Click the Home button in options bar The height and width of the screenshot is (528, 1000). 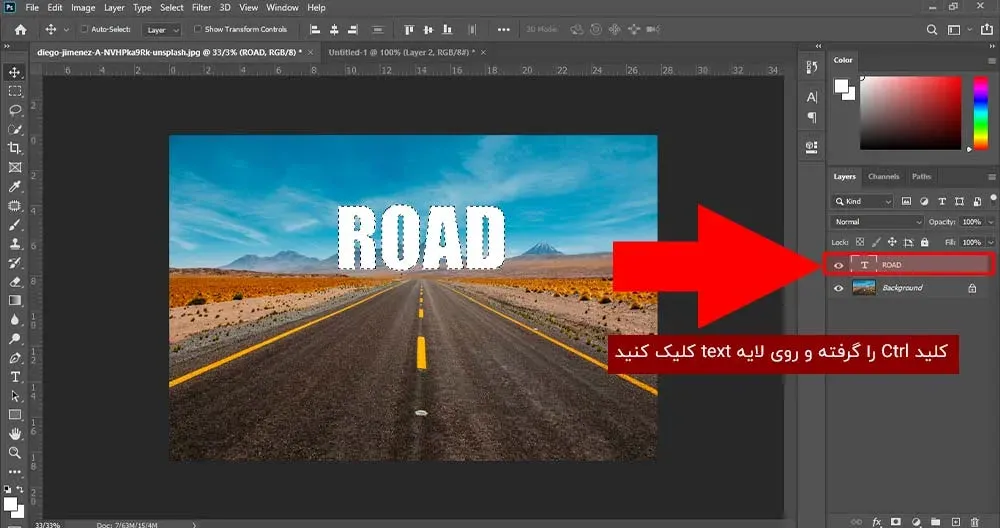coord(20,29)
